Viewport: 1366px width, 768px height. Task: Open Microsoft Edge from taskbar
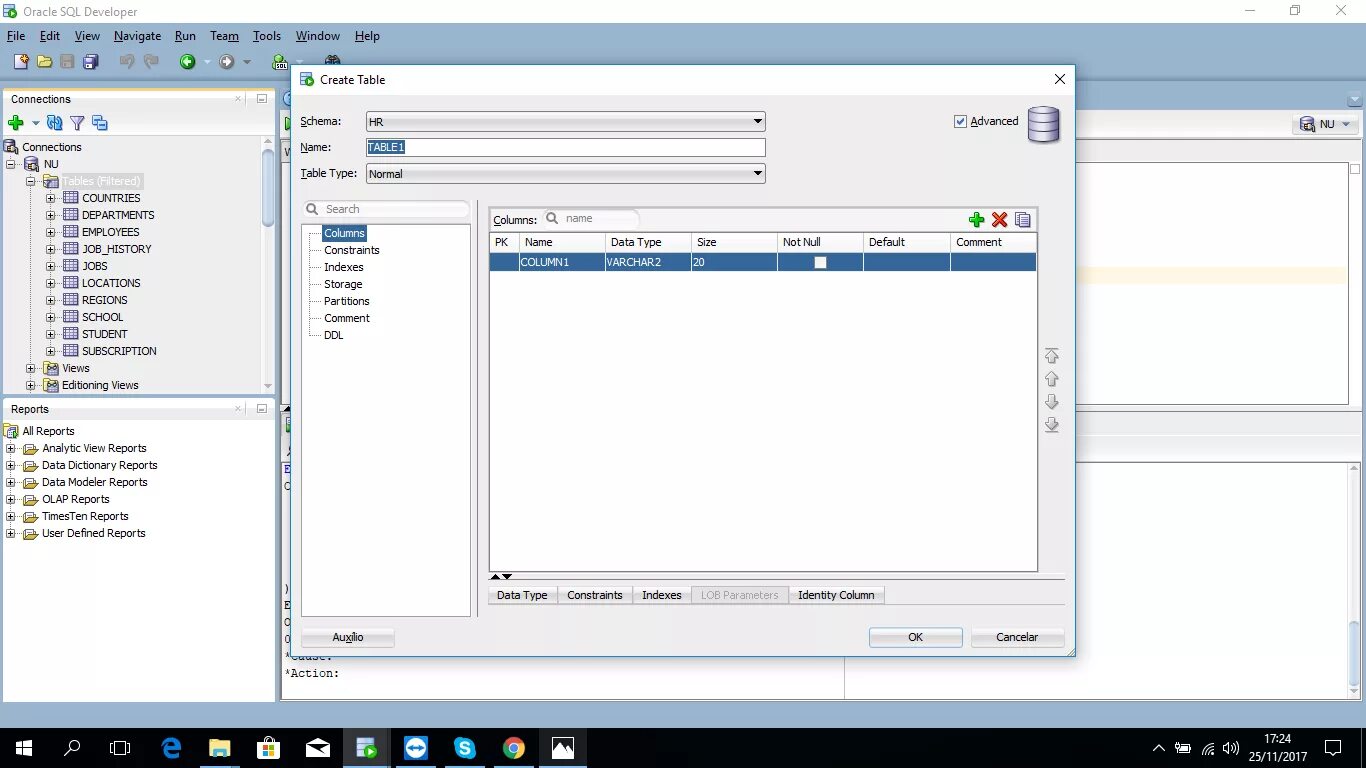coord(171,747)
